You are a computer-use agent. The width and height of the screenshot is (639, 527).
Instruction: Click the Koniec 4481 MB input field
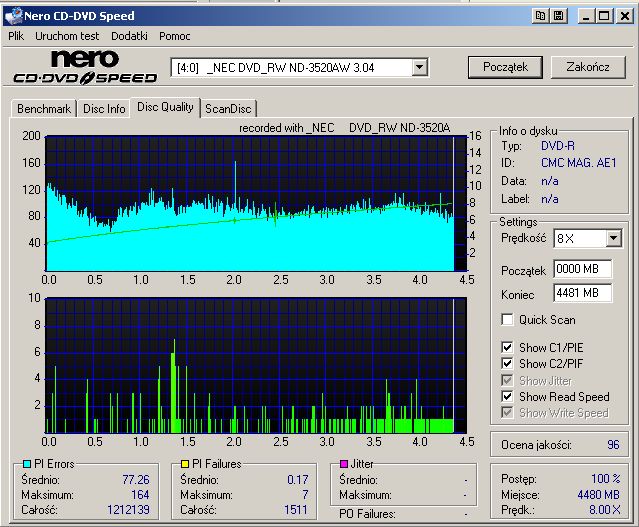coord(583,293)
